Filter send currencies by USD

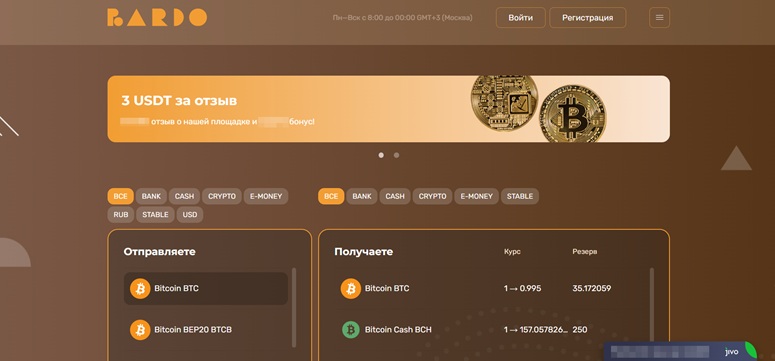tap(190, 215)
